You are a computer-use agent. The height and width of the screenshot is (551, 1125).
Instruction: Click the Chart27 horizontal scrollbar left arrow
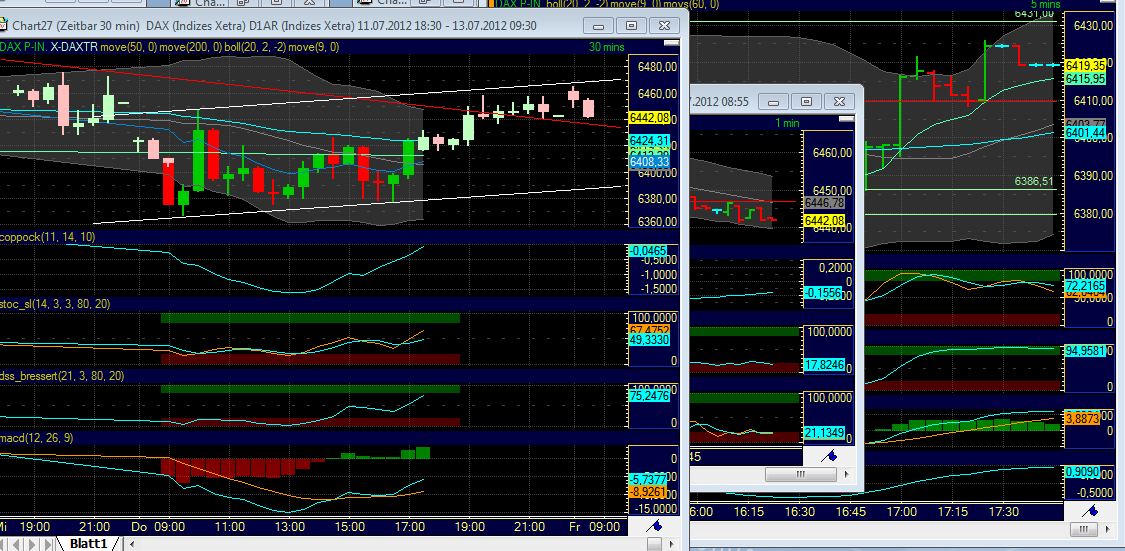click(x=132, y=544)
